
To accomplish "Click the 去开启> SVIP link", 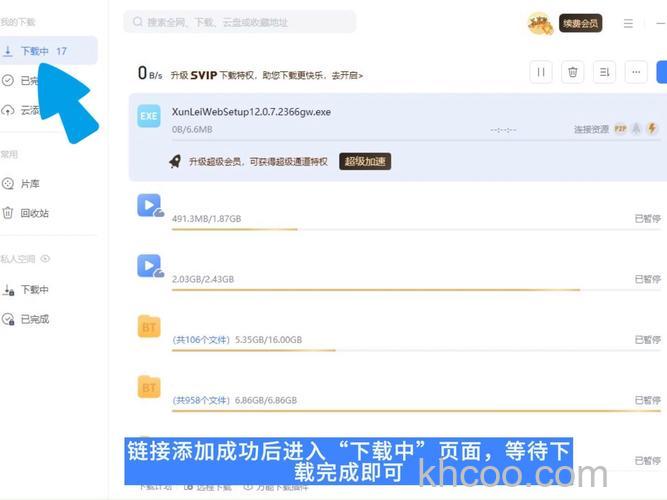I will (x=347, y=76).
